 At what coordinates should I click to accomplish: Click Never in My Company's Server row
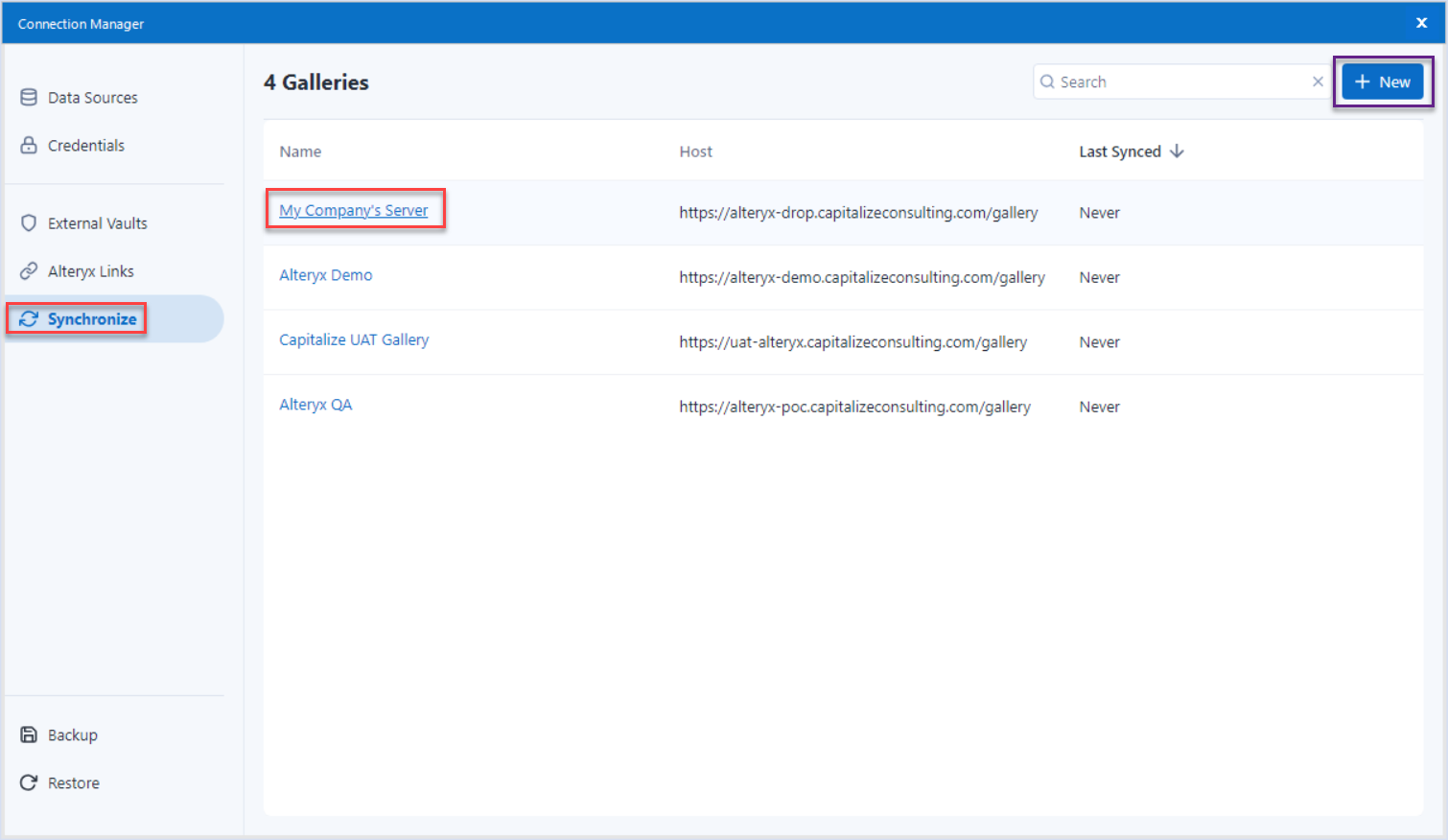tap(1099, 213)
